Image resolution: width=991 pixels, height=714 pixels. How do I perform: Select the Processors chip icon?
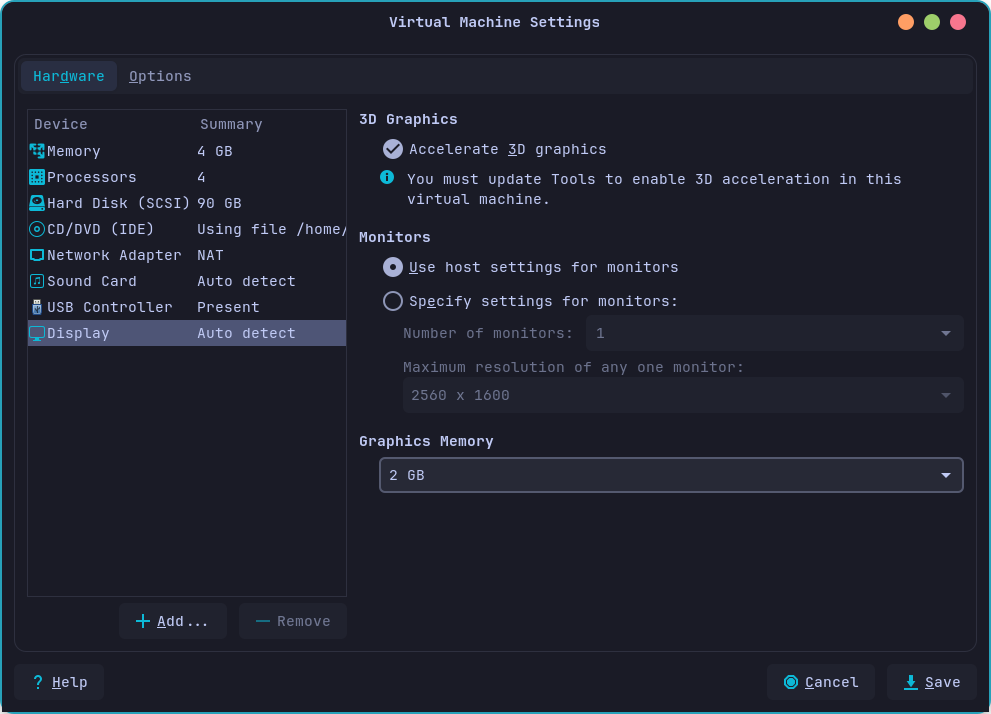click(37, 177)
